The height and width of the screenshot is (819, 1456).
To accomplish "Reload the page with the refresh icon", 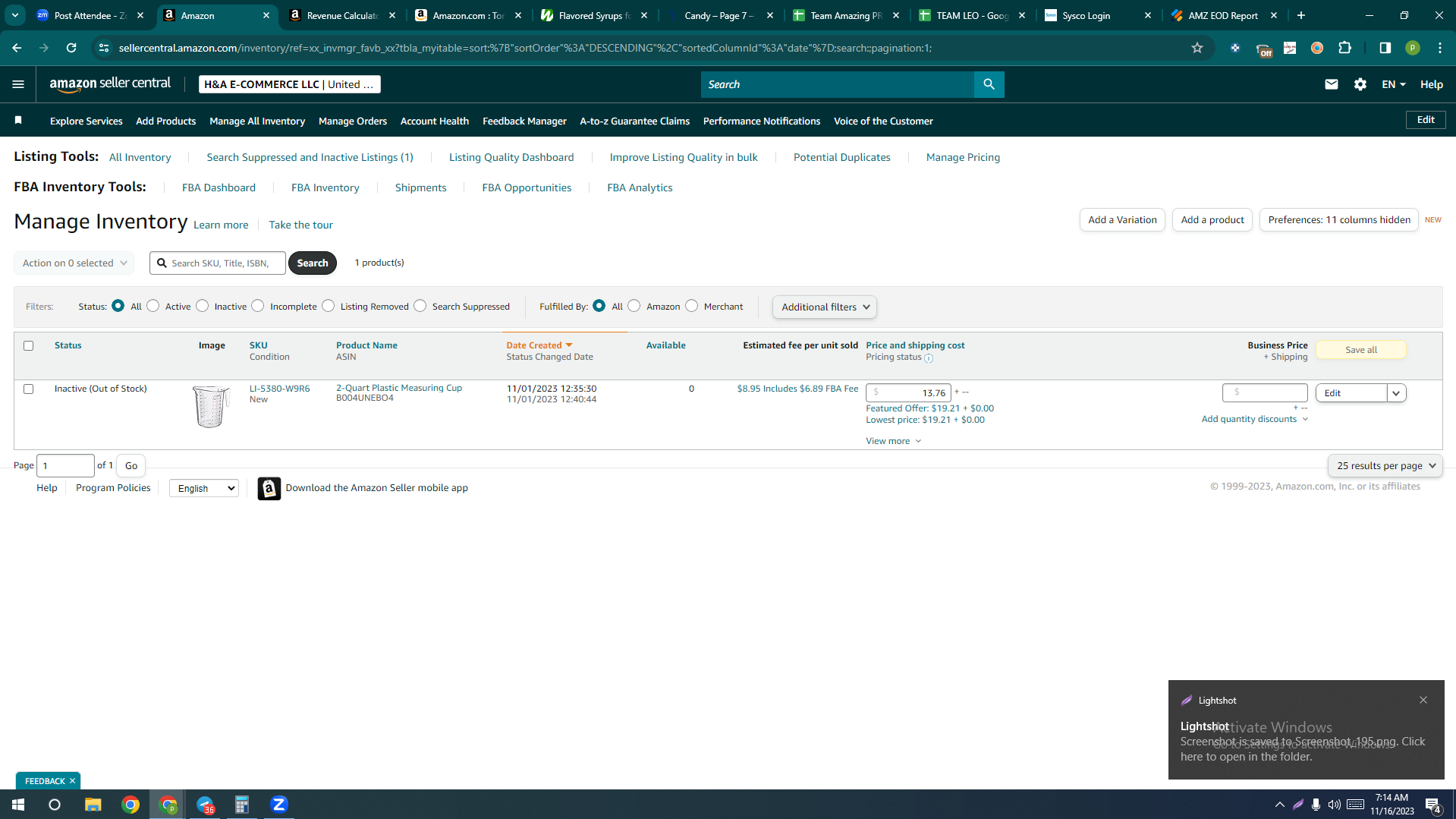I will (x=71, y=48).
